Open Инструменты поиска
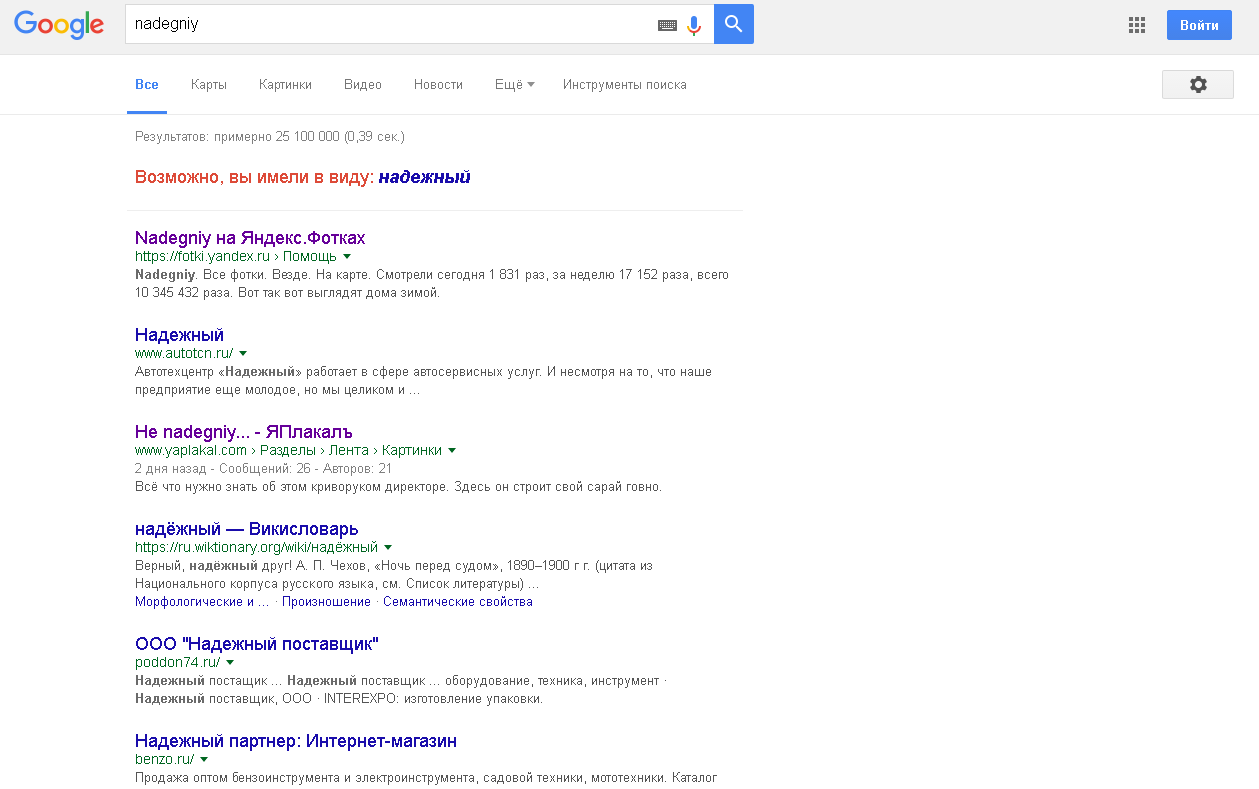Screen dimensions: 1259x789 pyautogui.click(x=625, y=85)
